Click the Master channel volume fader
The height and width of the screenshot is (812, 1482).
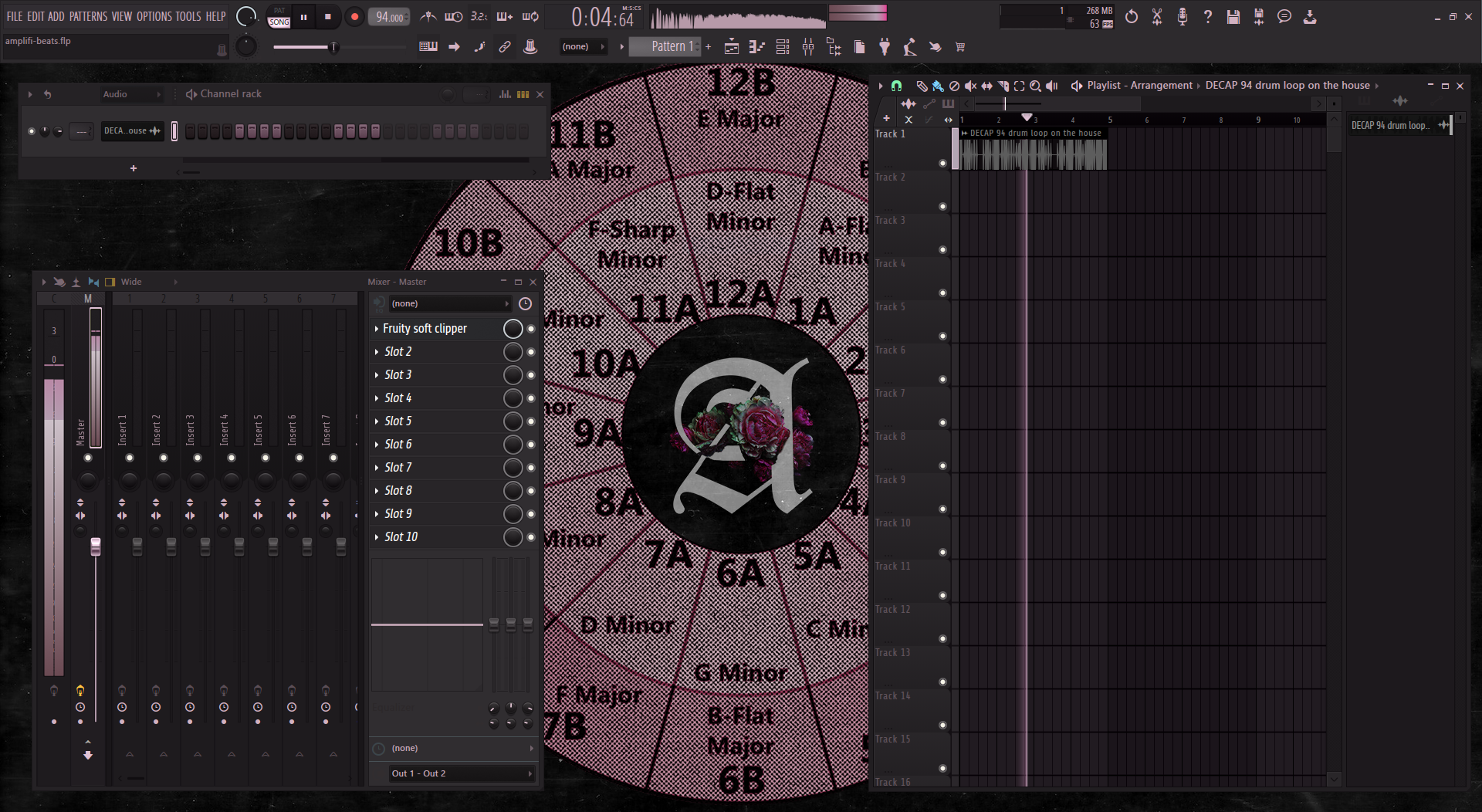pos(96,546)
